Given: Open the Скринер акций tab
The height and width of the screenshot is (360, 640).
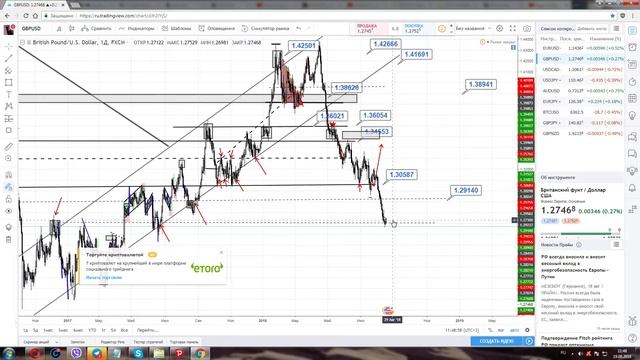Looking at the screenshot, I should (36, 342).
